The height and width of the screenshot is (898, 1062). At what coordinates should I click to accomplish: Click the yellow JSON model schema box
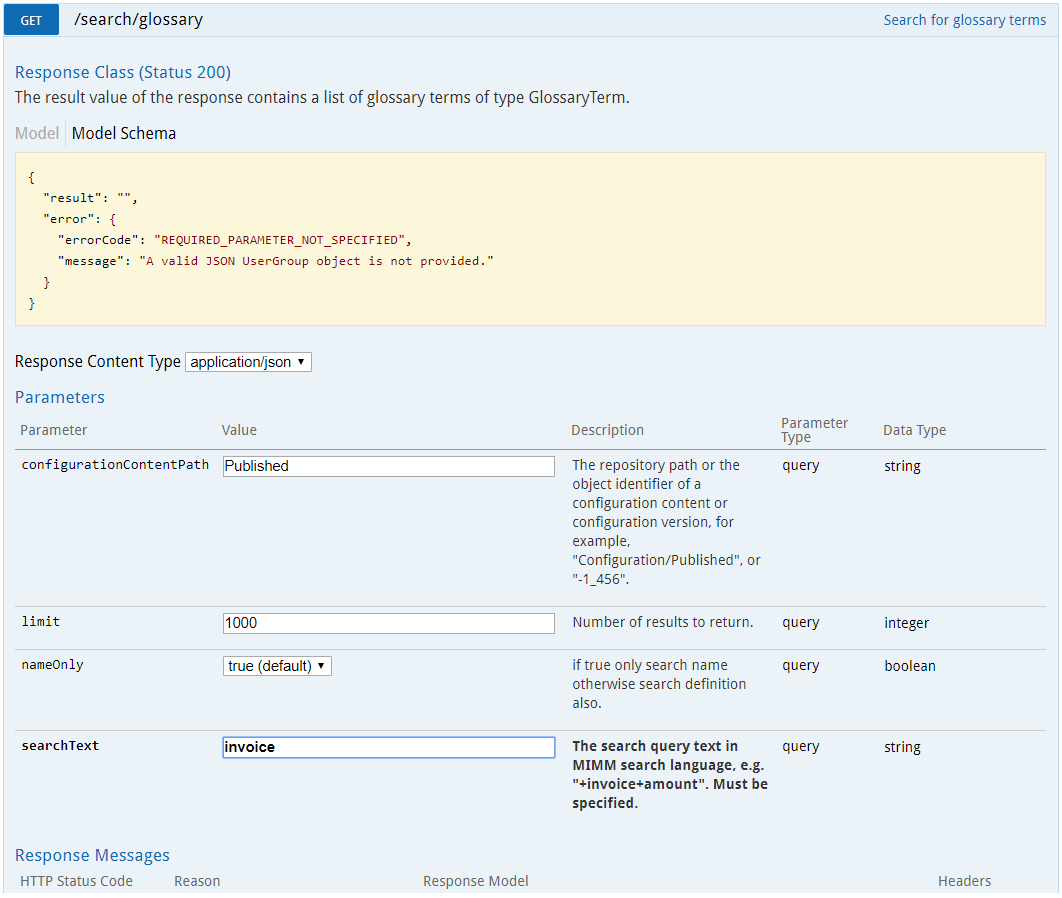point(530,239)
